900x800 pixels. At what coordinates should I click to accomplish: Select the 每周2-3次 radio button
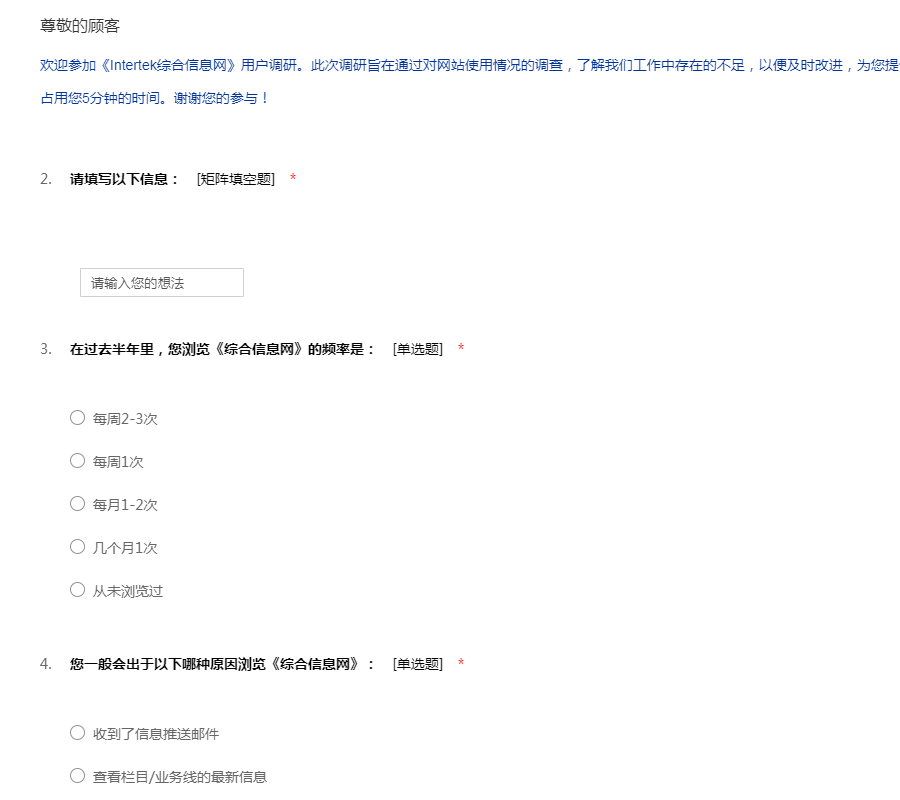(x=77, y=418)
